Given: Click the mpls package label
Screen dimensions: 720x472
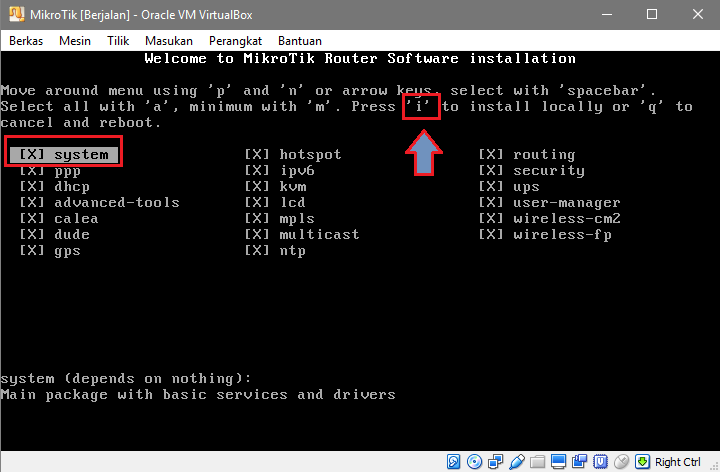Looking at the screenshot, I should pyautogui.click(x=297, y=219).
